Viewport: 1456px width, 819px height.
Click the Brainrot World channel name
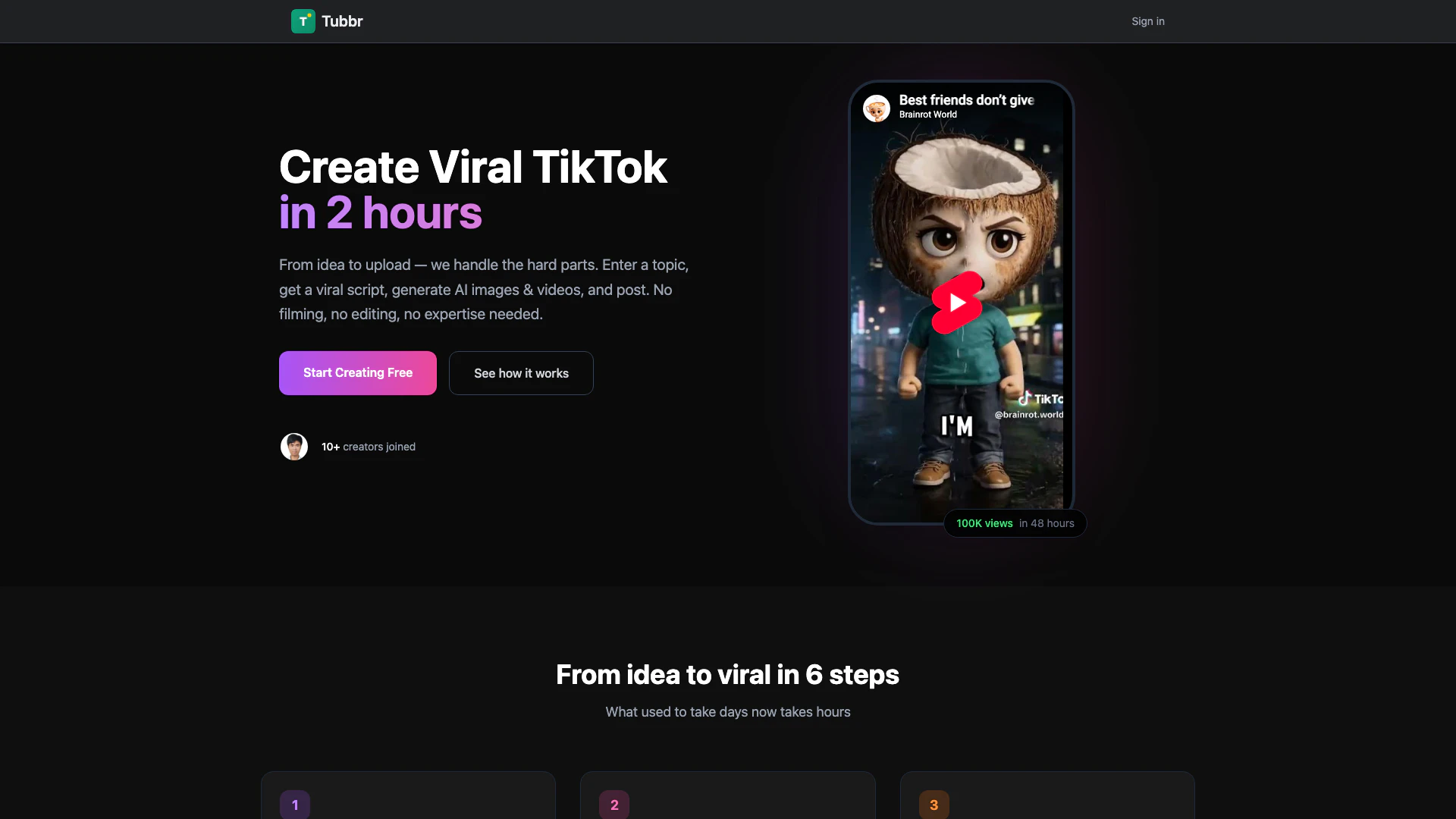[x=927, y=115]
